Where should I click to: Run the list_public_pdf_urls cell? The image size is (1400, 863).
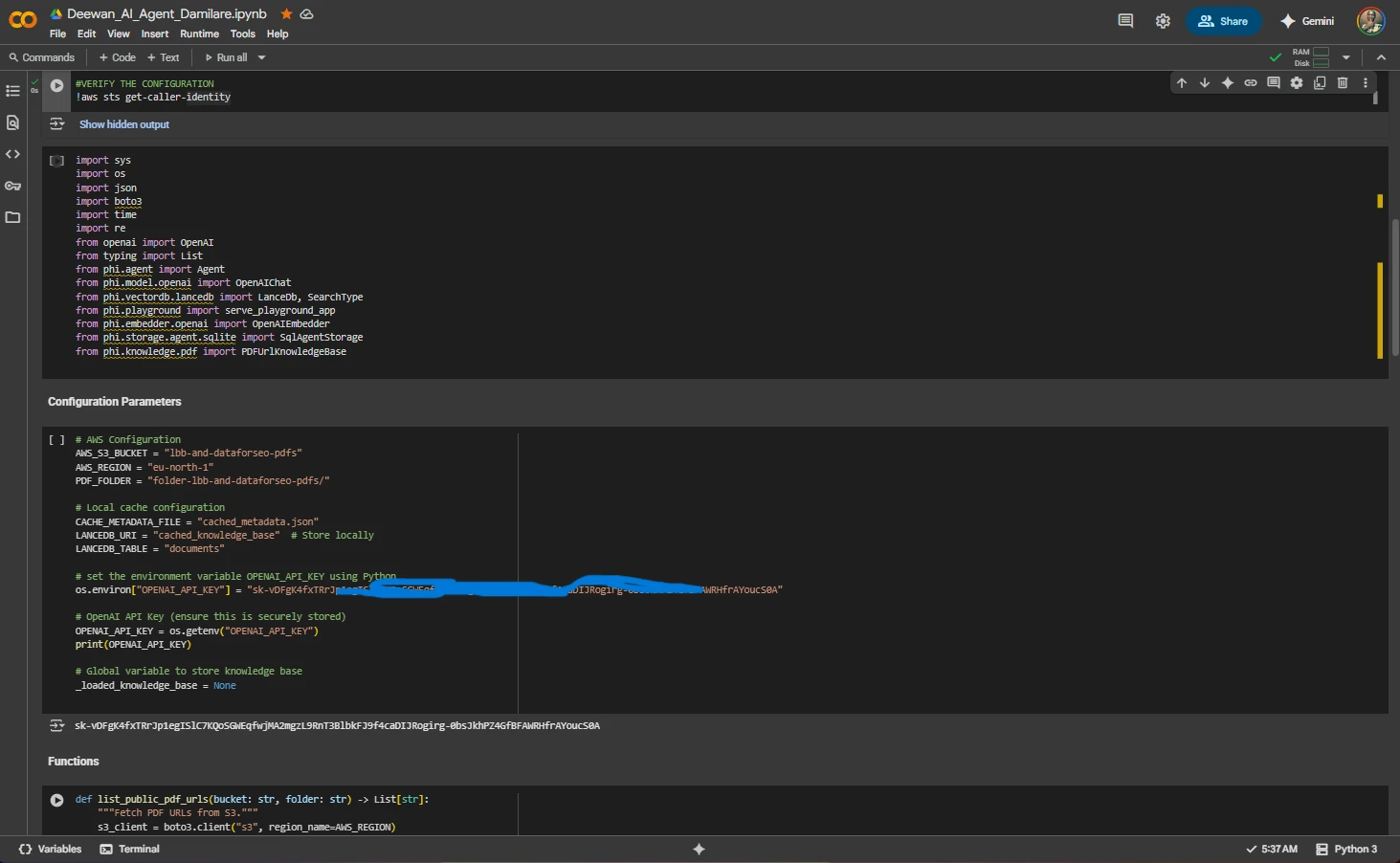pyautogui.click(x=56, y=800)
